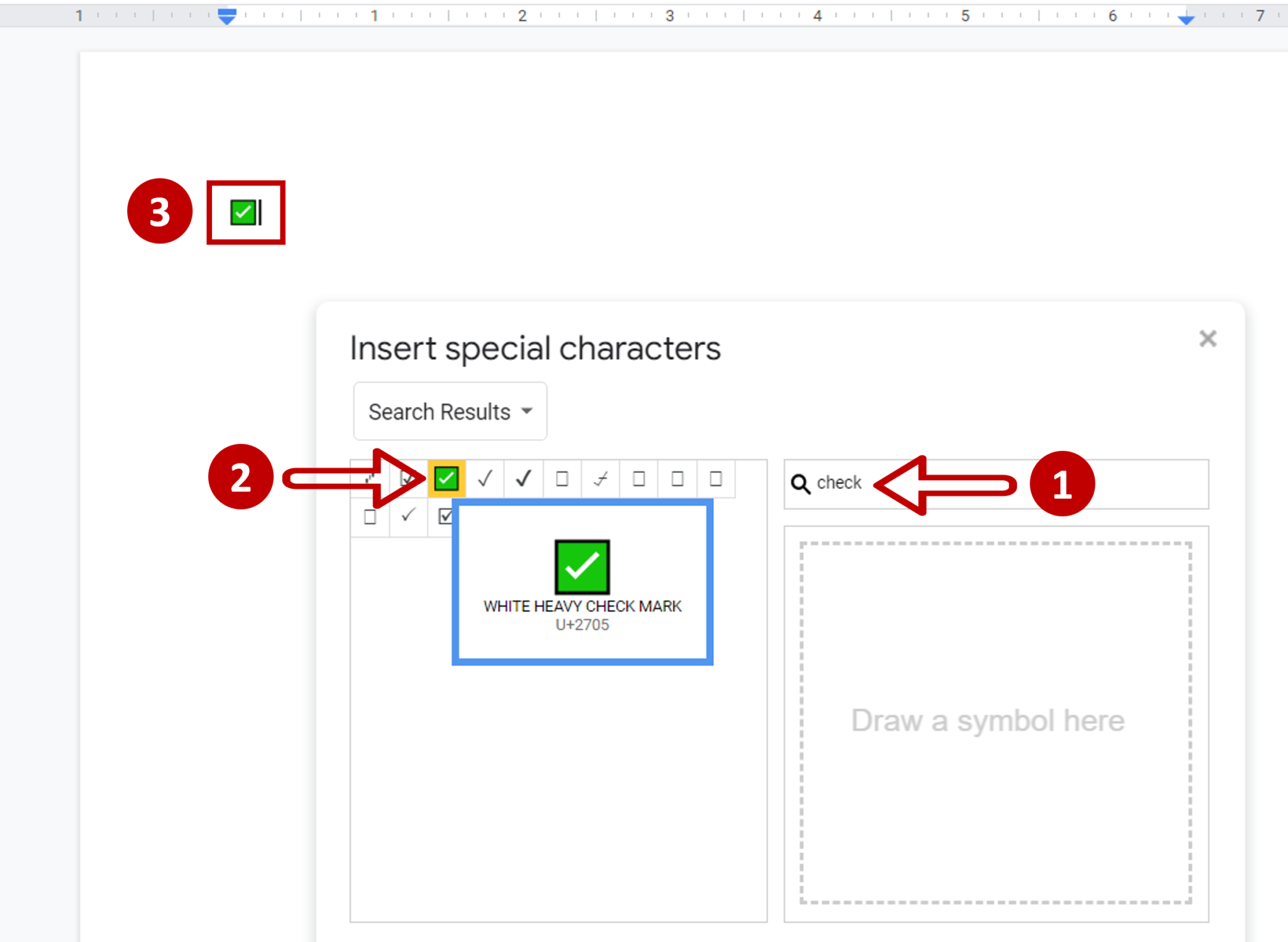The height and width of the screenshot is (942, 1288).
Task: Select the last empty box in the first row
Action: coord(714,478)
